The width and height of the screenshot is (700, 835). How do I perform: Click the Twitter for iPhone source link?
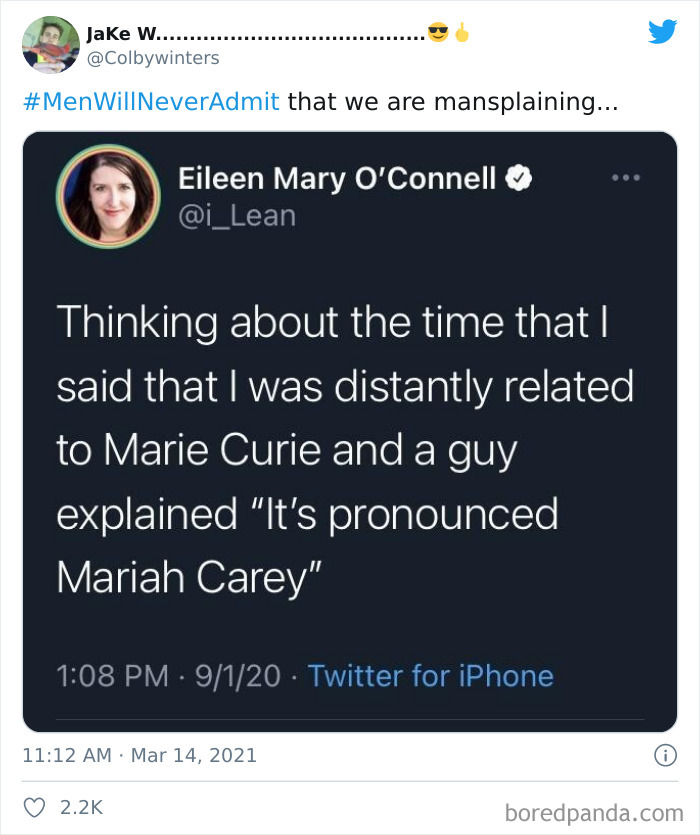tap(433, 676)
